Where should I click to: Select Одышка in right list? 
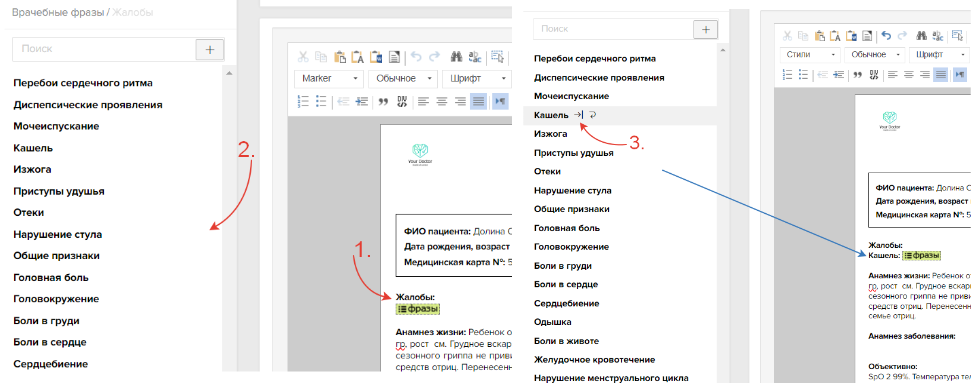point(553,322)
